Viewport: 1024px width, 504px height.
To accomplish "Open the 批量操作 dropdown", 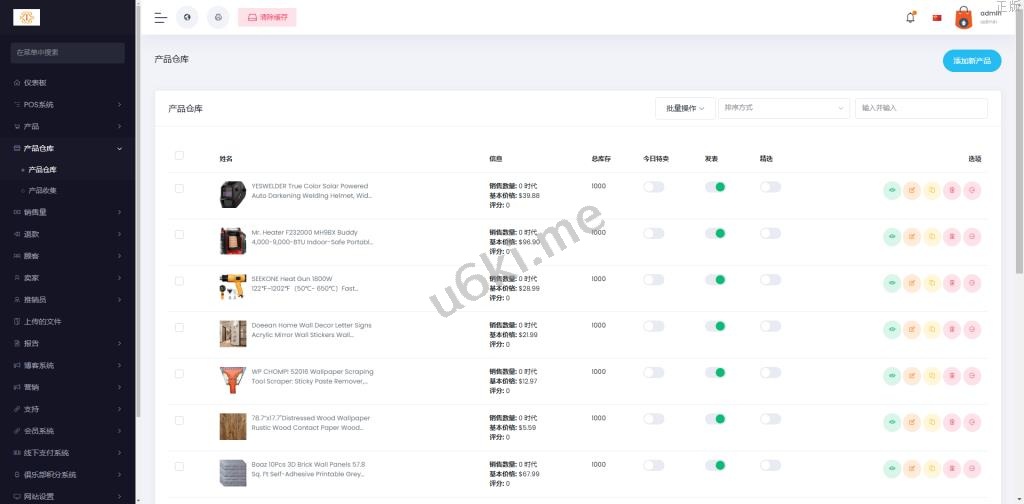I will tap(685, 108).
